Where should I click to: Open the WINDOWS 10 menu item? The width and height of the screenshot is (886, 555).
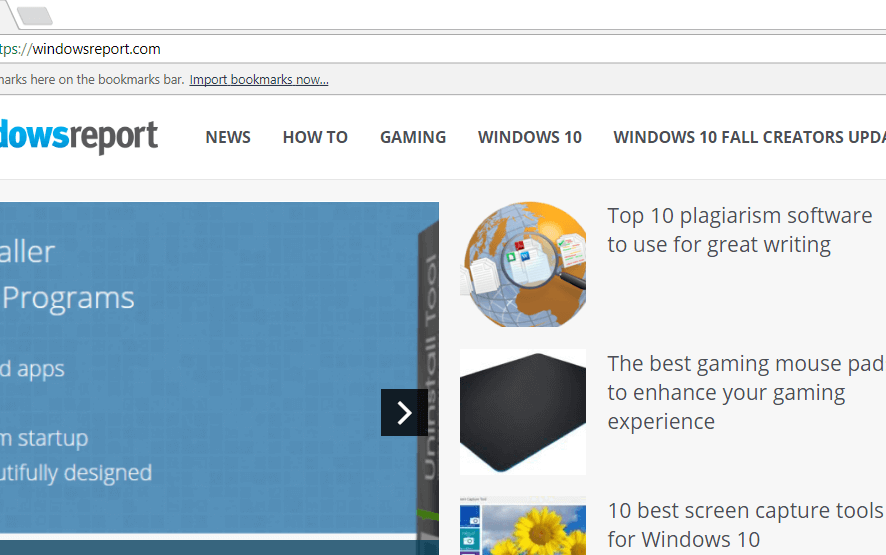(530, 137)
